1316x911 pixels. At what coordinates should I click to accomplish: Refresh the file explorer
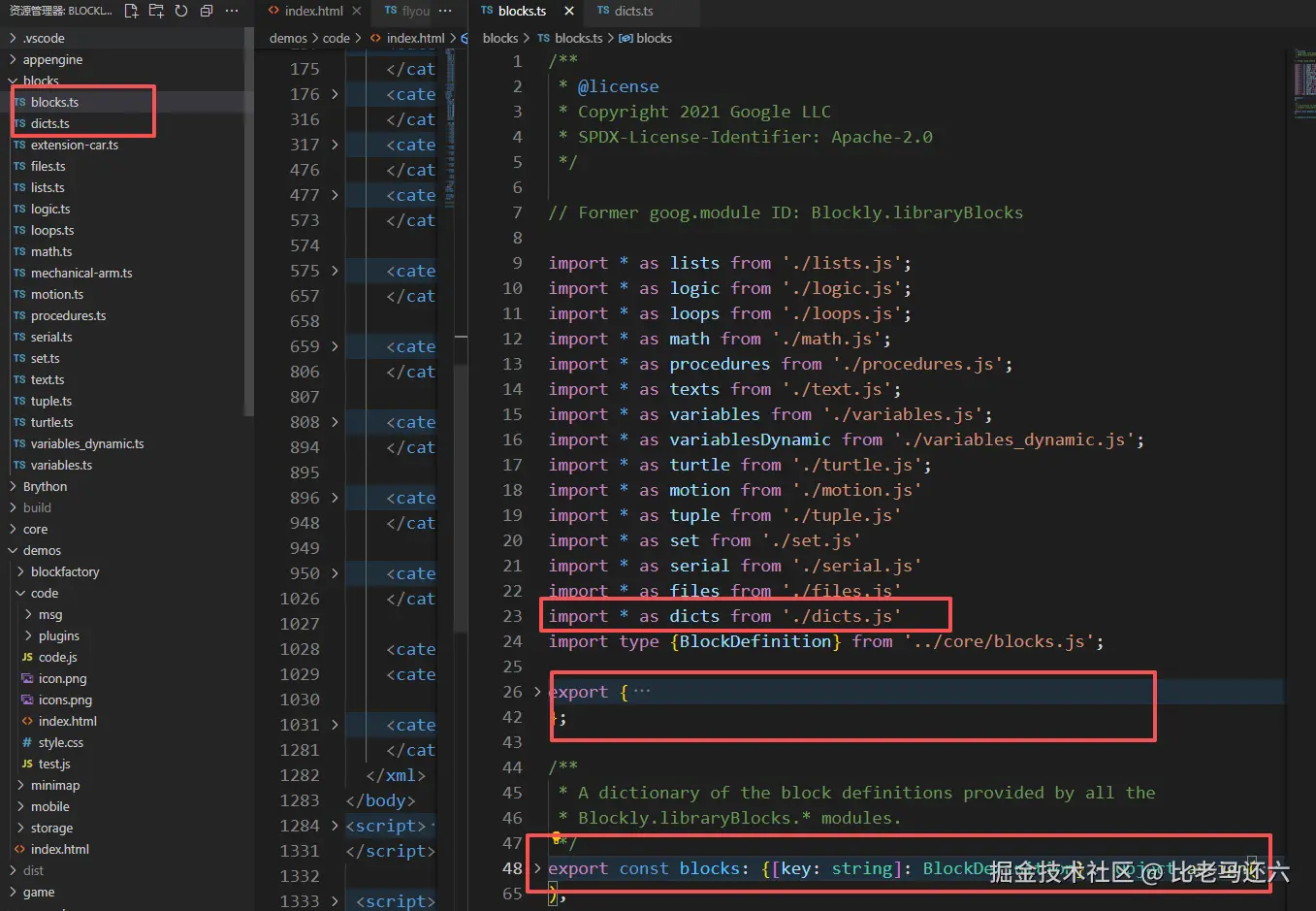tap(181, 11)
